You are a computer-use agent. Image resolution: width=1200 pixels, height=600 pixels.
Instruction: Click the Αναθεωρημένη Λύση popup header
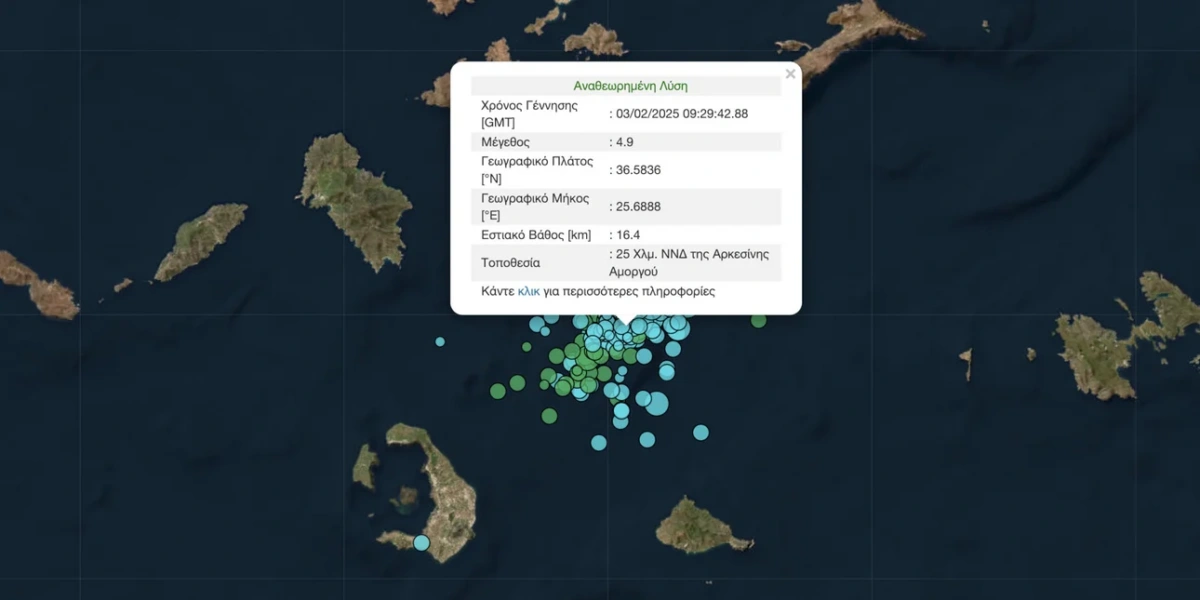click(x=627, y=85)
